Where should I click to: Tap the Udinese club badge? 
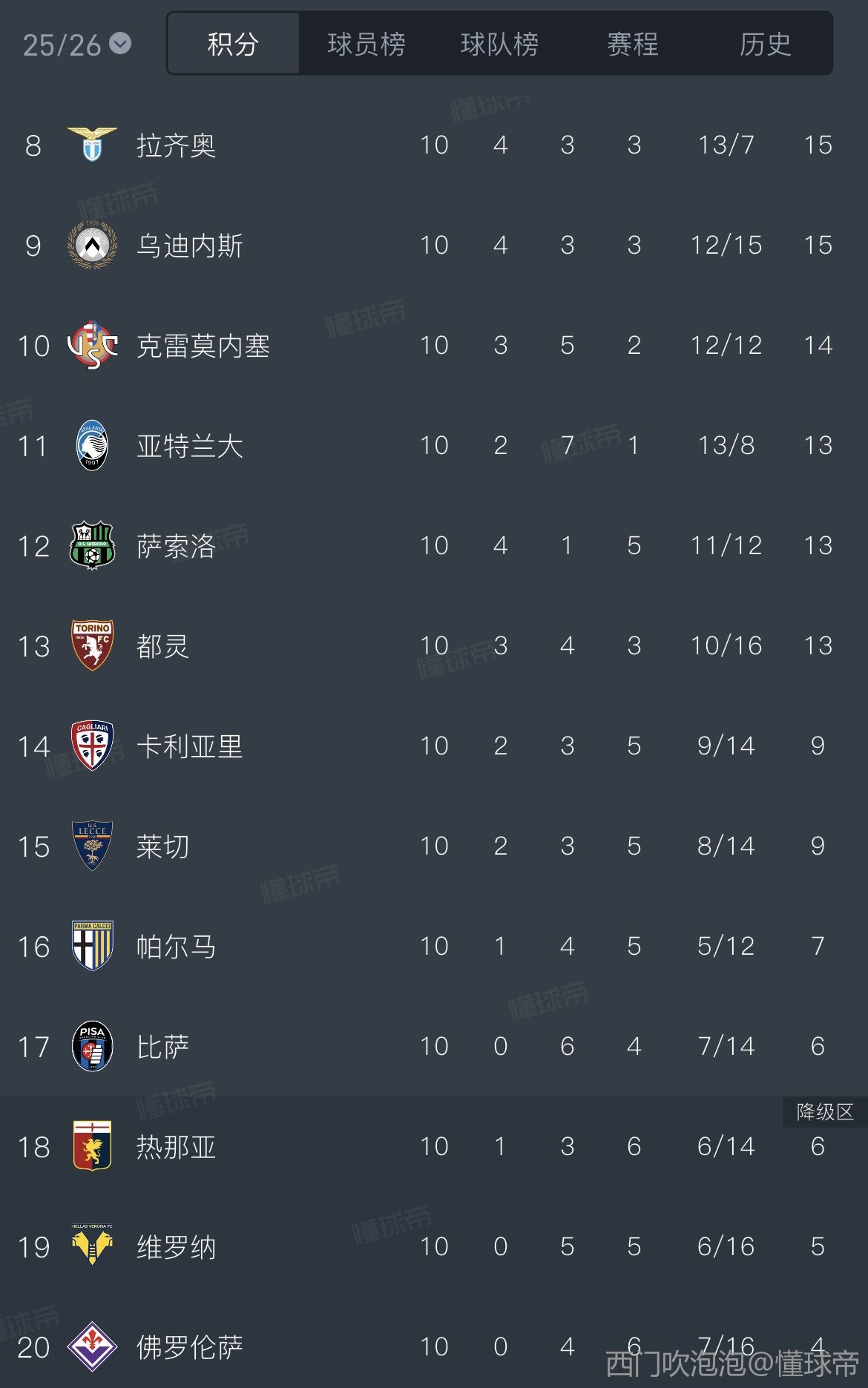click(92, 245)
